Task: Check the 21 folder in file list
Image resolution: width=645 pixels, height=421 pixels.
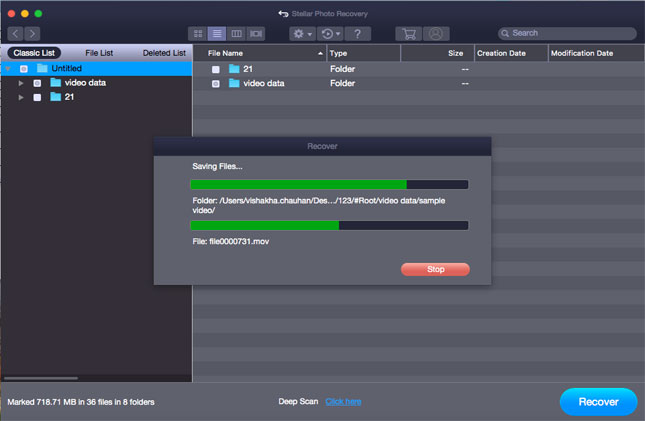Action: [216, 70]
